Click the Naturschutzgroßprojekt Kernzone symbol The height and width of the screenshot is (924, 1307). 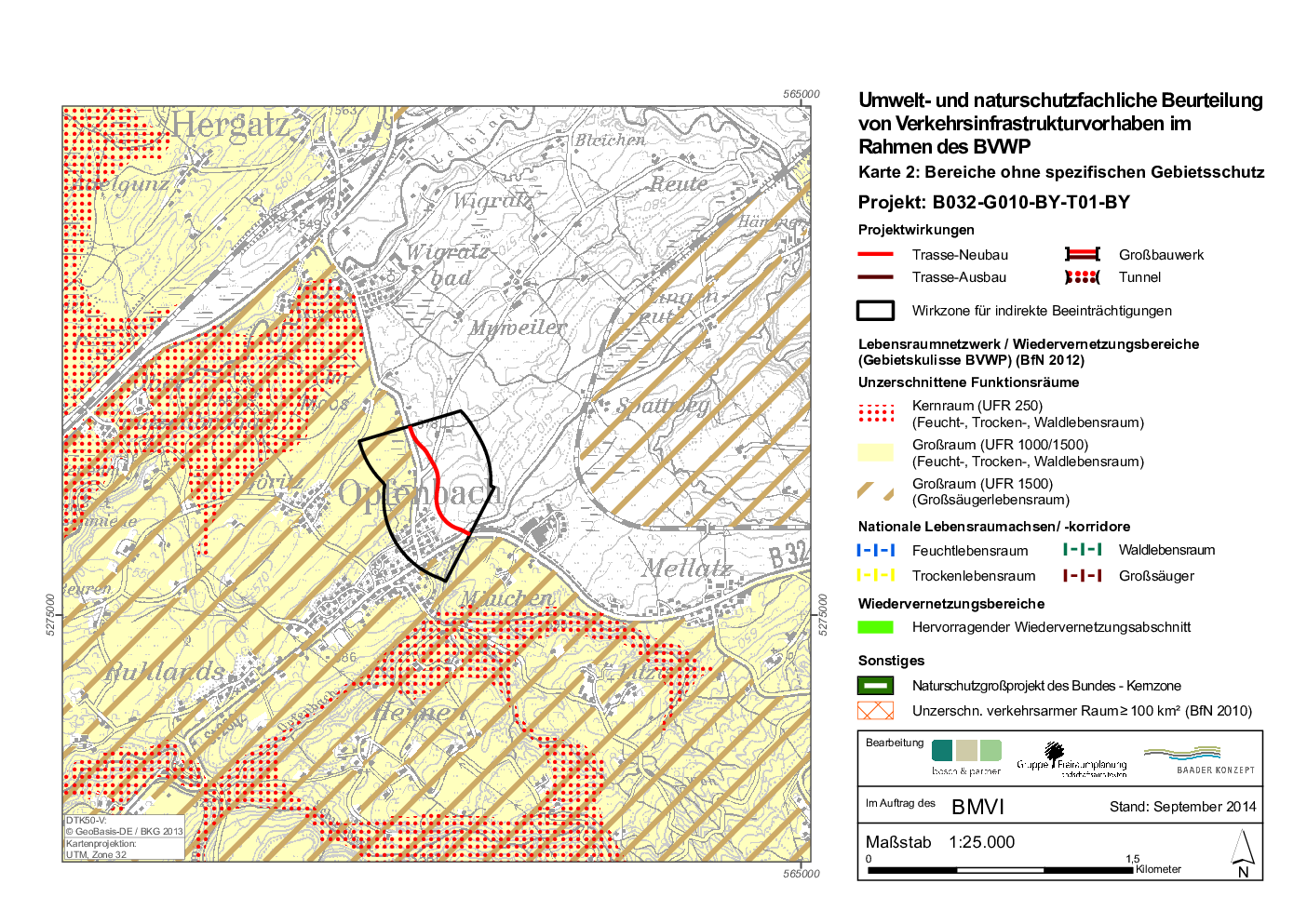[x=874, y=686]
